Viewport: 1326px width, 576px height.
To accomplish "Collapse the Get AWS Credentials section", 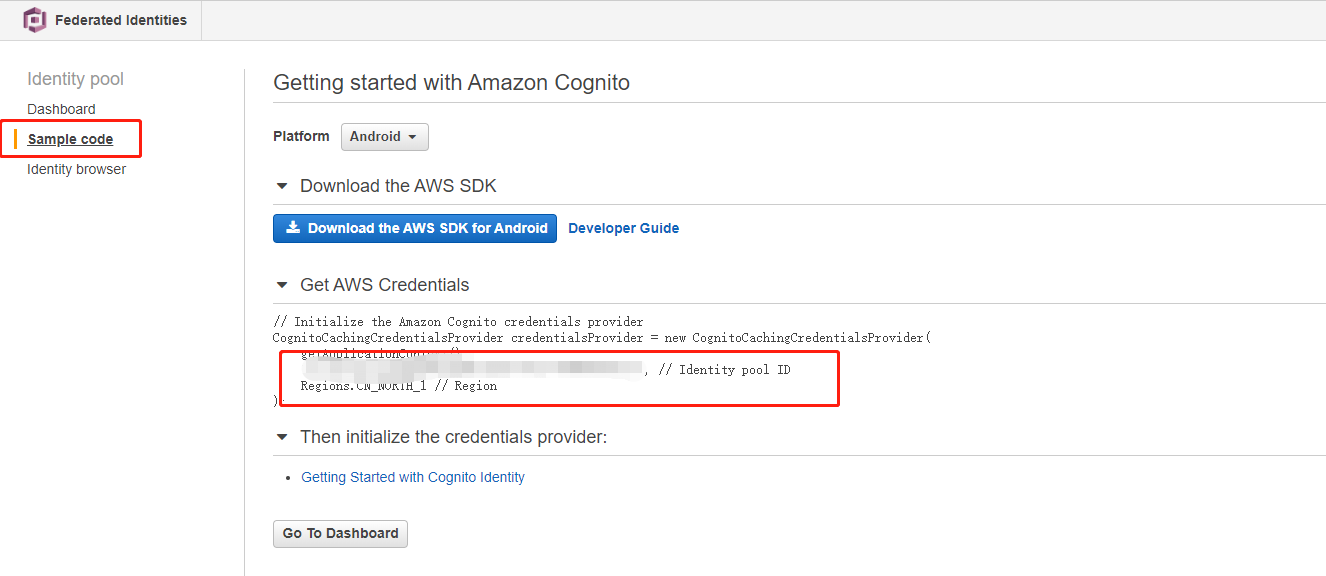I will 281,285.
